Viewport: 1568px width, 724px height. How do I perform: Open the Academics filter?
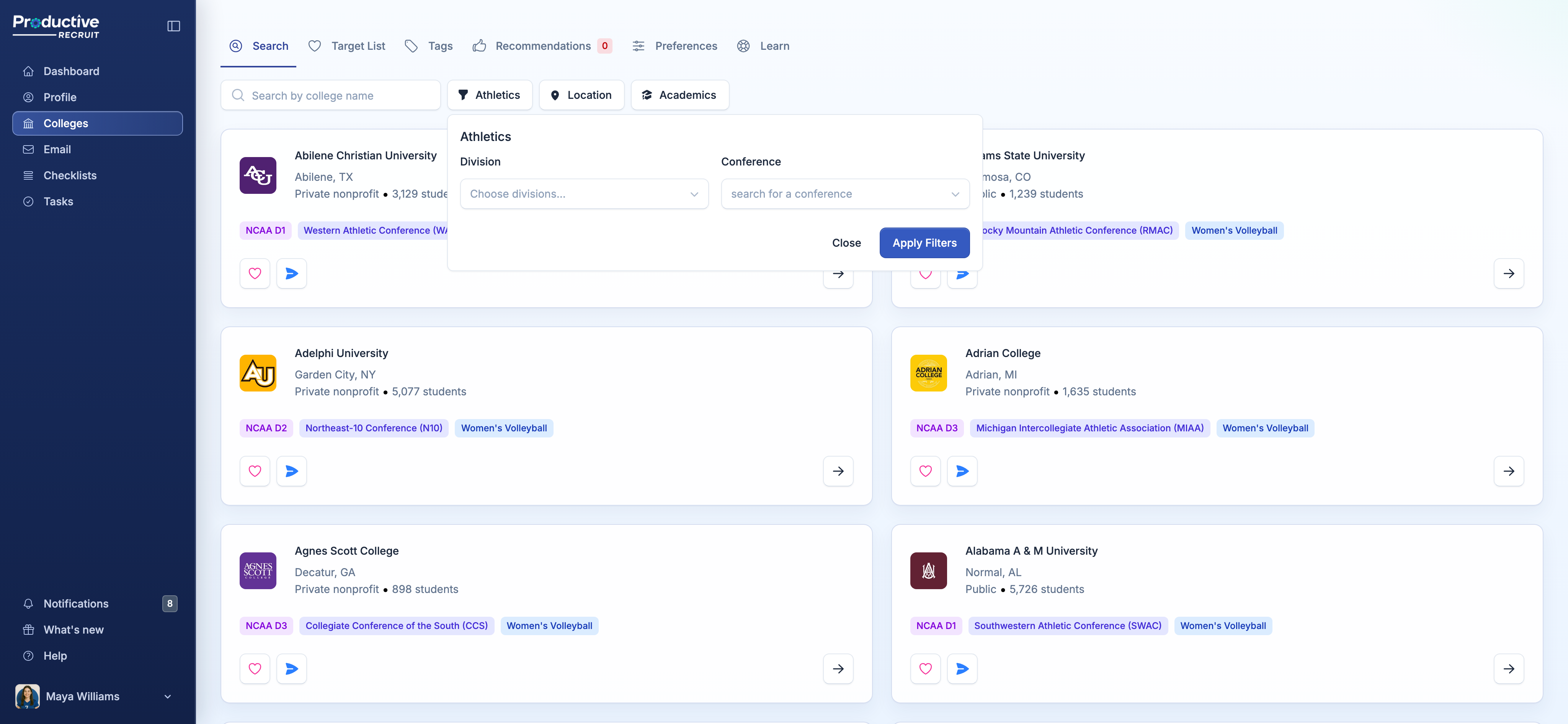point(680,95)
